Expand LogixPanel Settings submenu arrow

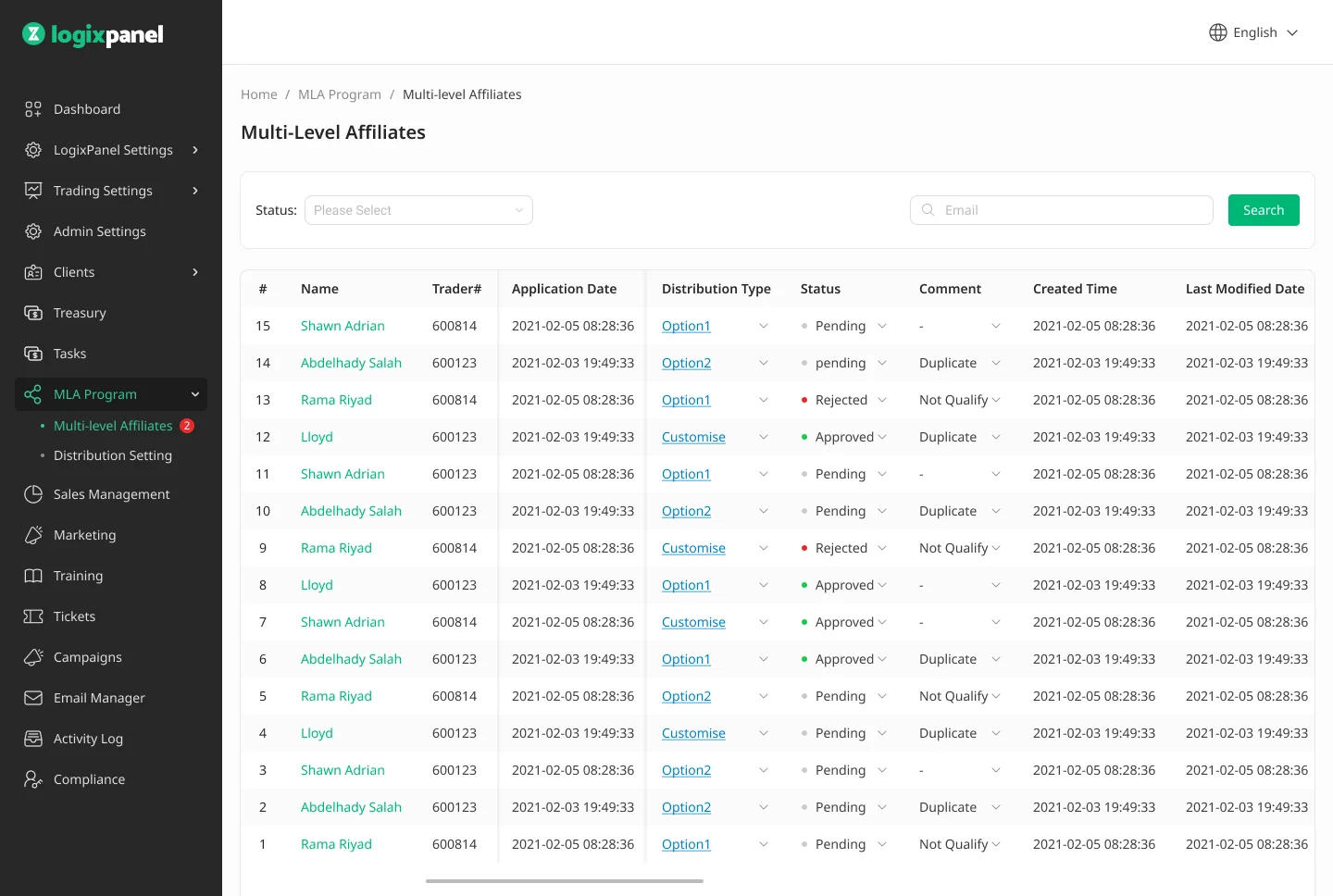click(x=195, y=150)
